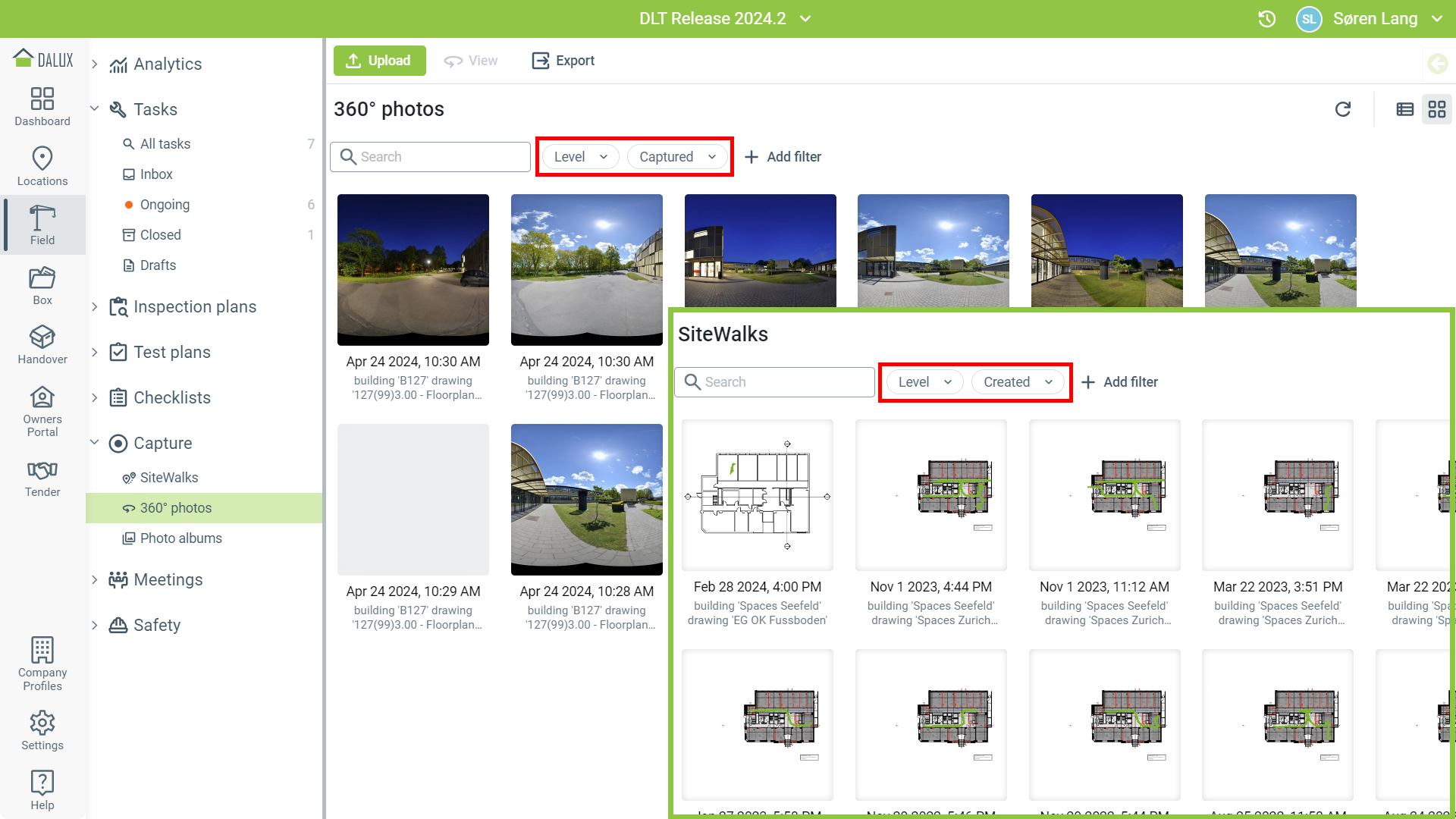Click the Dalux logo
Screen dimensions: 1456x819
(43, 59)
